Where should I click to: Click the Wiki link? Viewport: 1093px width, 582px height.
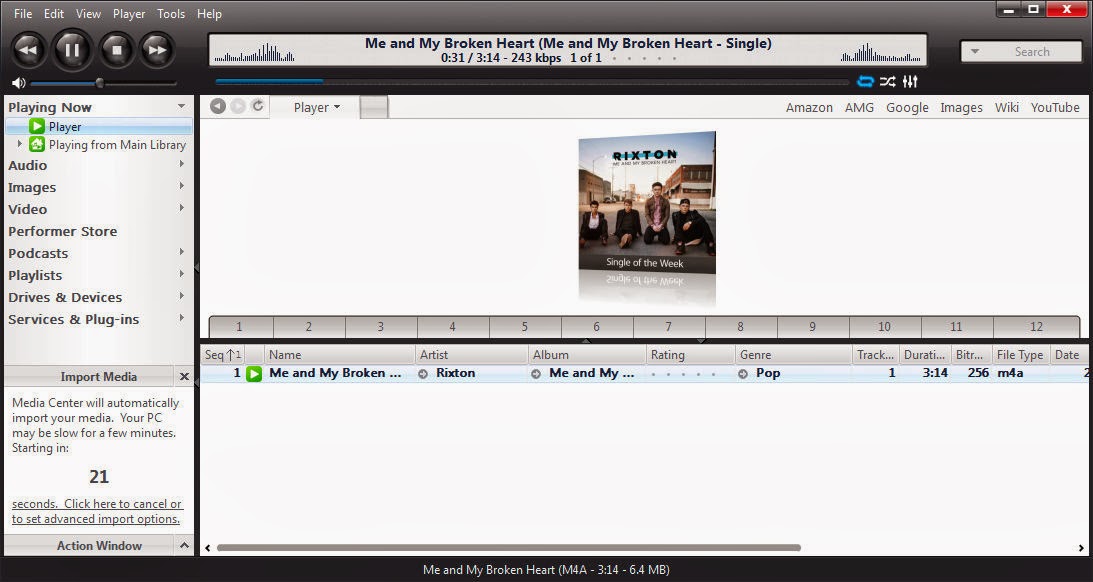coord(1007,107)
